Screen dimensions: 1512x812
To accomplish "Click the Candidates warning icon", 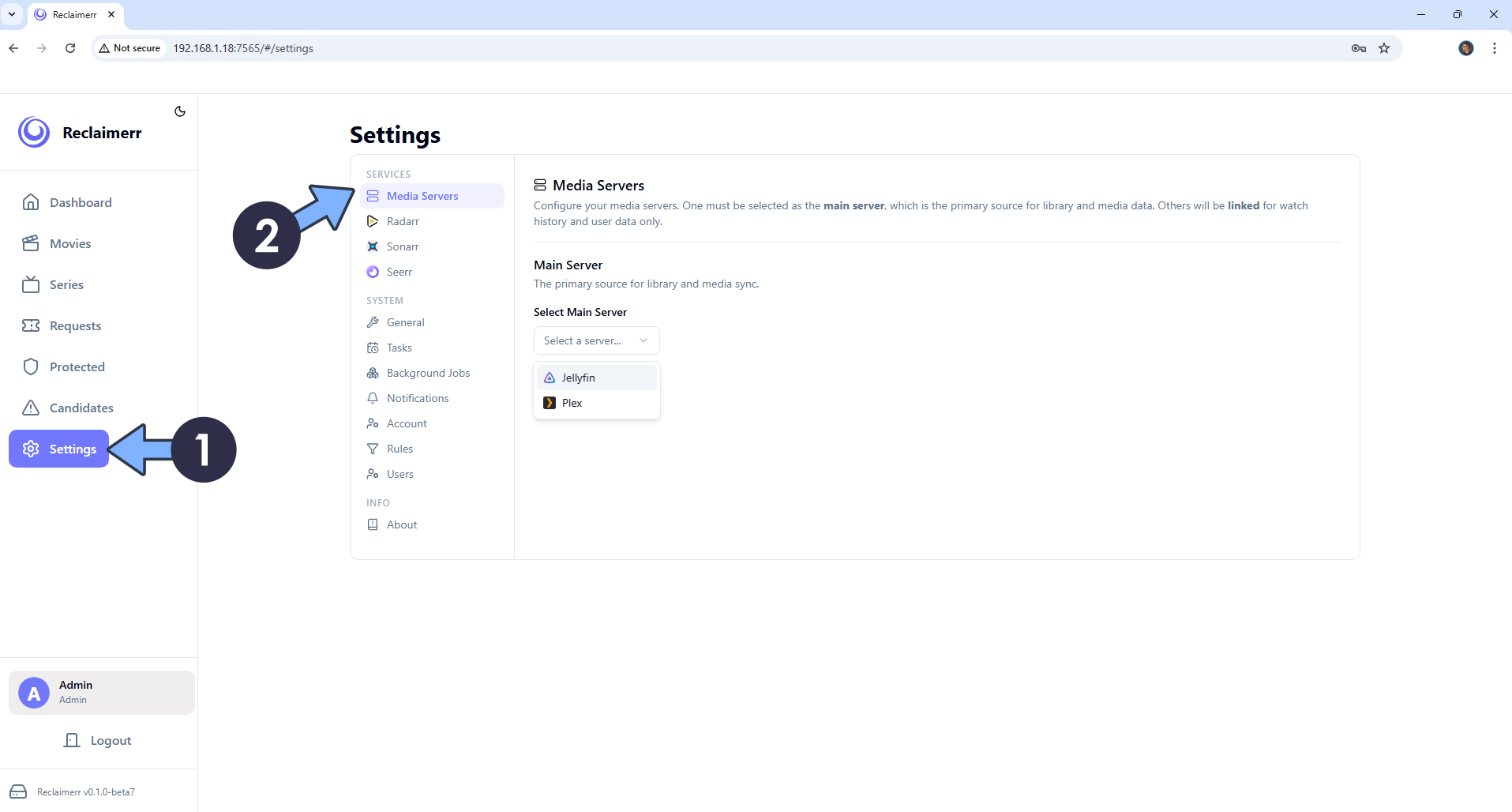I will pyautogui.click(x=31, y=408).
